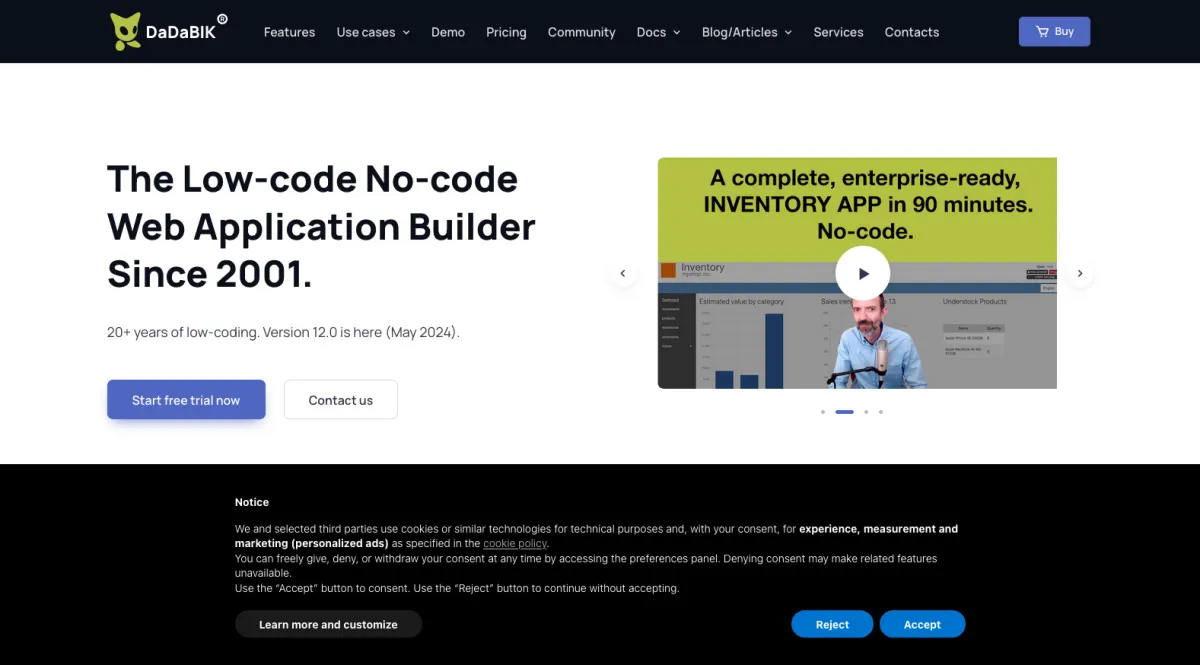Screen dimensions: 1200x665
Task: Click Start free trial now
Action: [x=186, y=400]
